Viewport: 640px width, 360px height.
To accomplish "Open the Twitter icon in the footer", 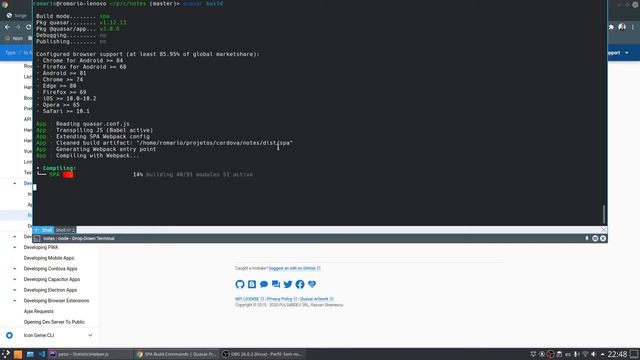I will pyautogui.click(x=288, y=284).
